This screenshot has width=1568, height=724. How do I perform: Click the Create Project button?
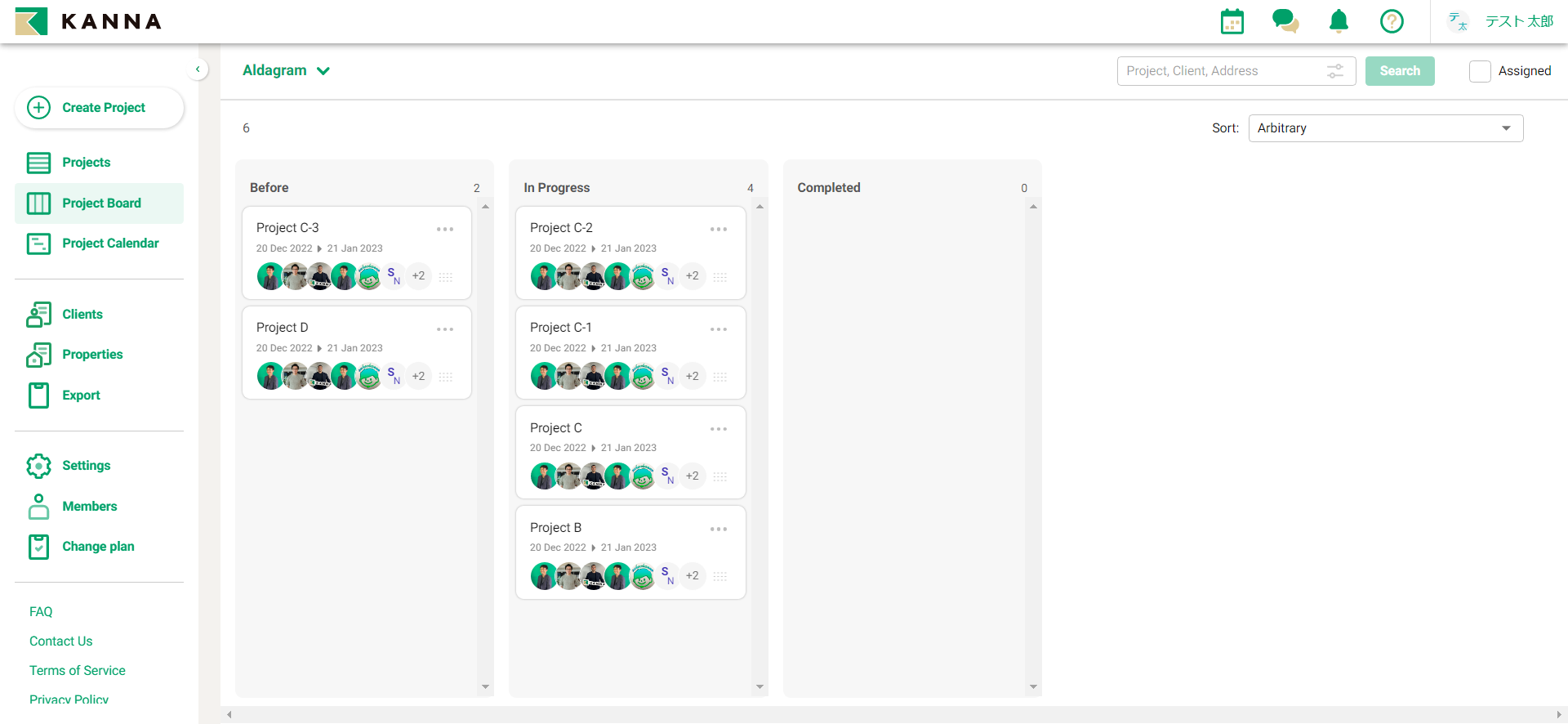(100, 108)
